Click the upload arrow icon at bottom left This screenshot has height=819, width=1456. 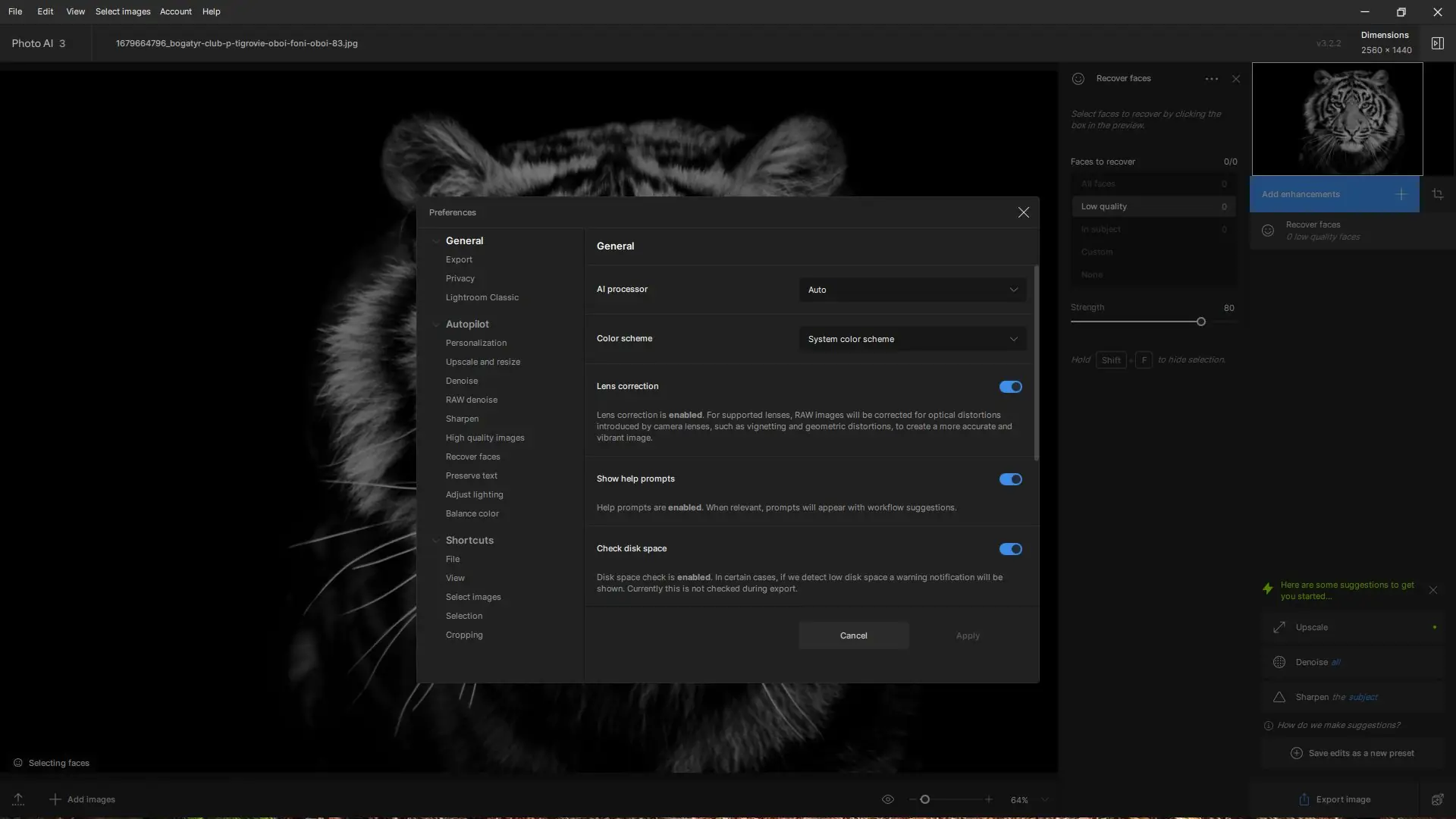[x=18, y=799]
